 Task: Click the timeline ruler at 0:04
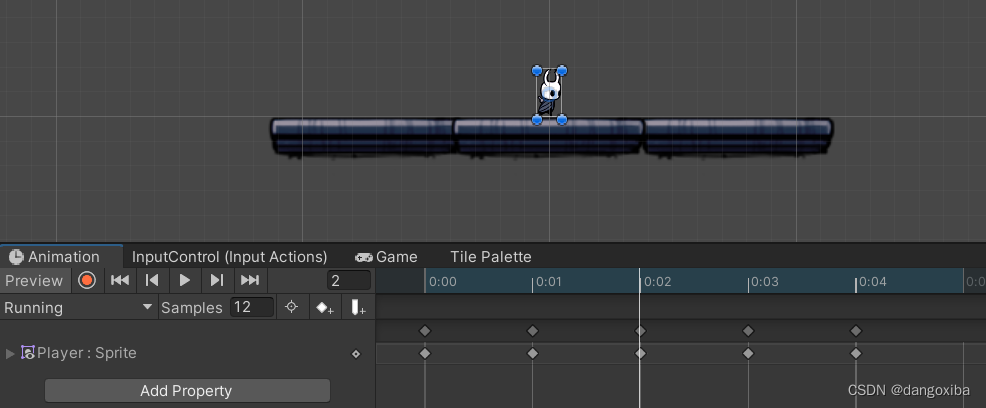click(873, 282)
